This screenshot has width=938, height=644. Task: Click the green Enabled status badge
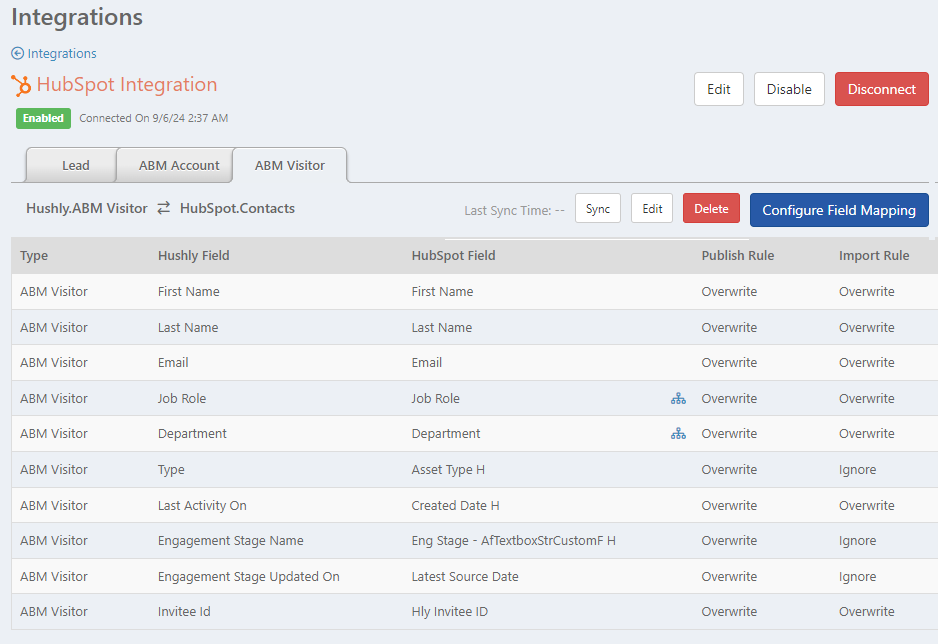(x=43, y=118)
